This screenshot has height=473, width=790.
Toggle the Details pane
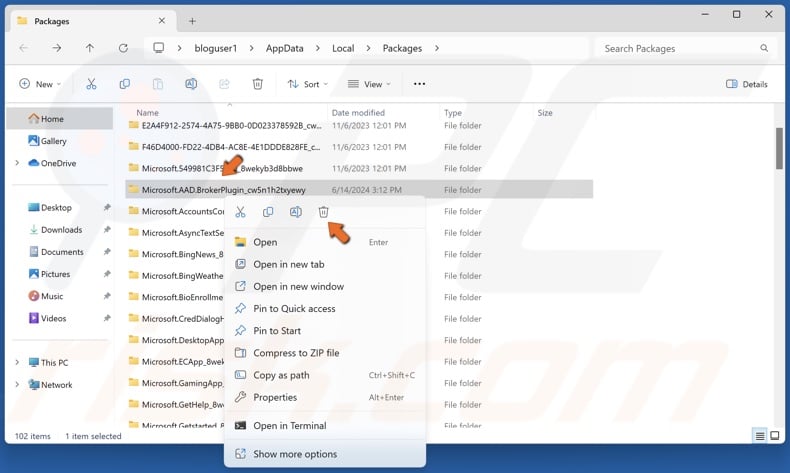(x=747, y=84)
